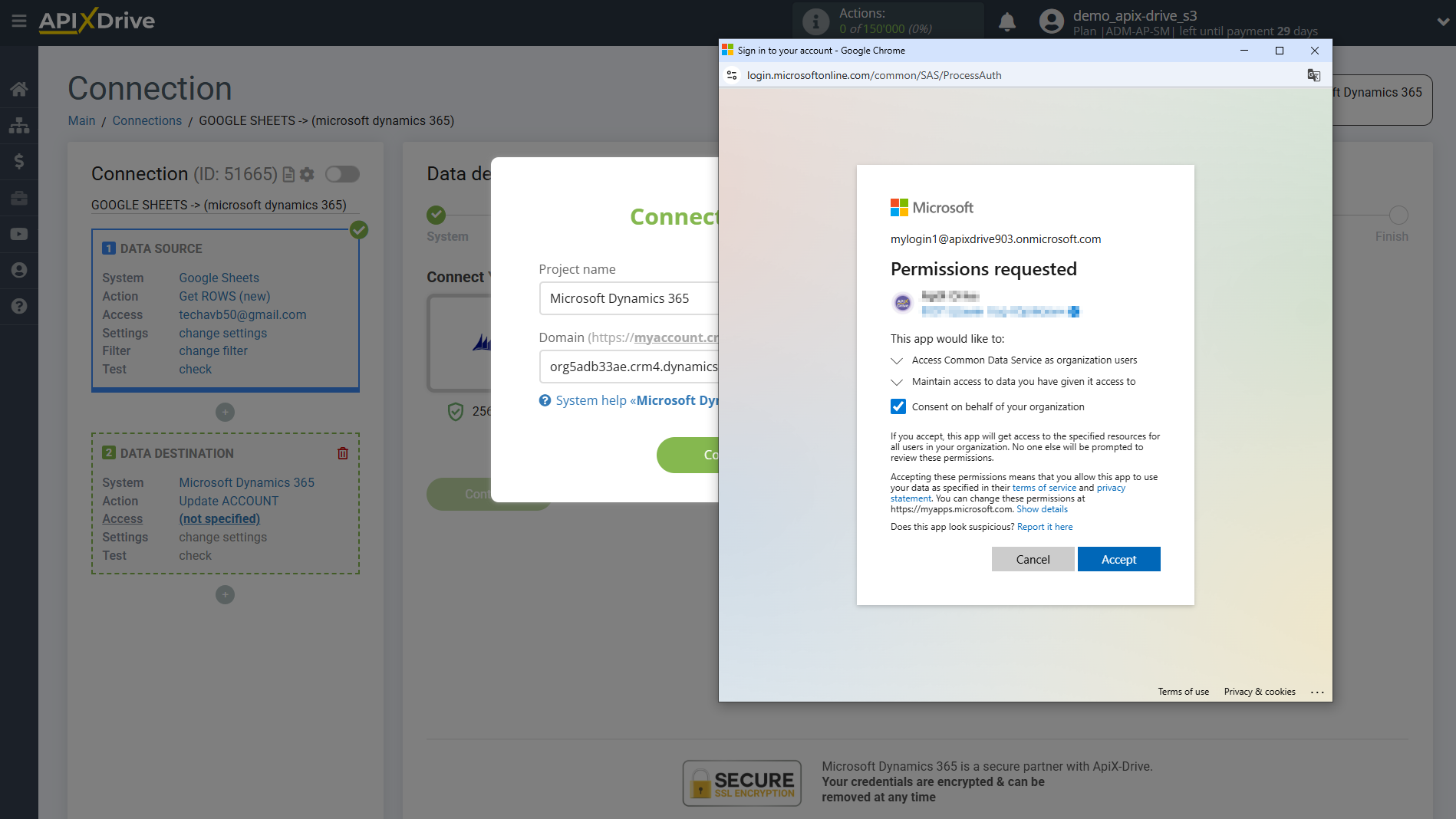Click source change settings link
The height and width of the screenshot is (819, 1456).
click(222, 333)
